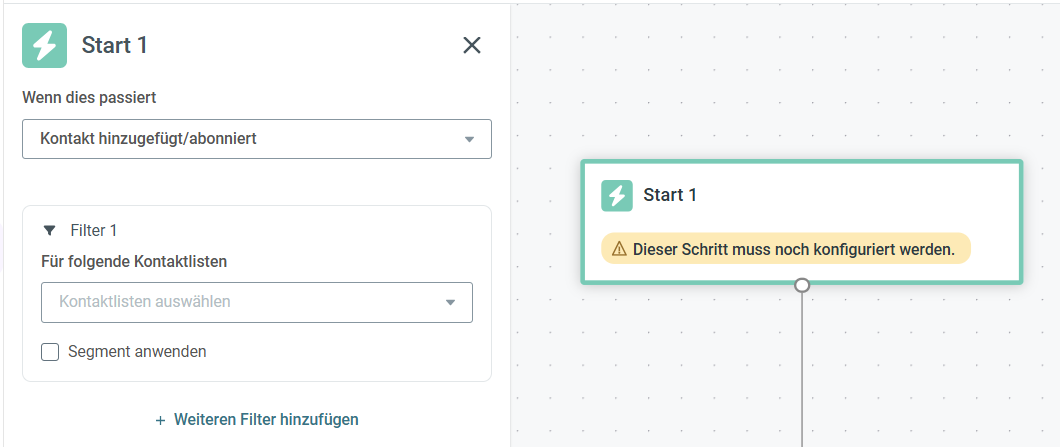Select the Start 1 node on the canvas
This screenshot has height=447, width=1060.
click(x=801, y=222)
